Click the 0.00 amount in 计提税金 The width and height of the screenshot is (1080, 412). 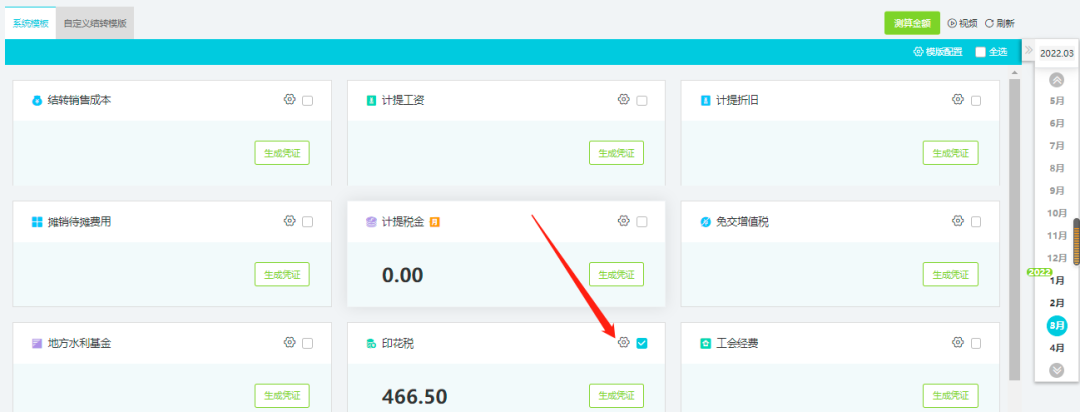point(402,276)
